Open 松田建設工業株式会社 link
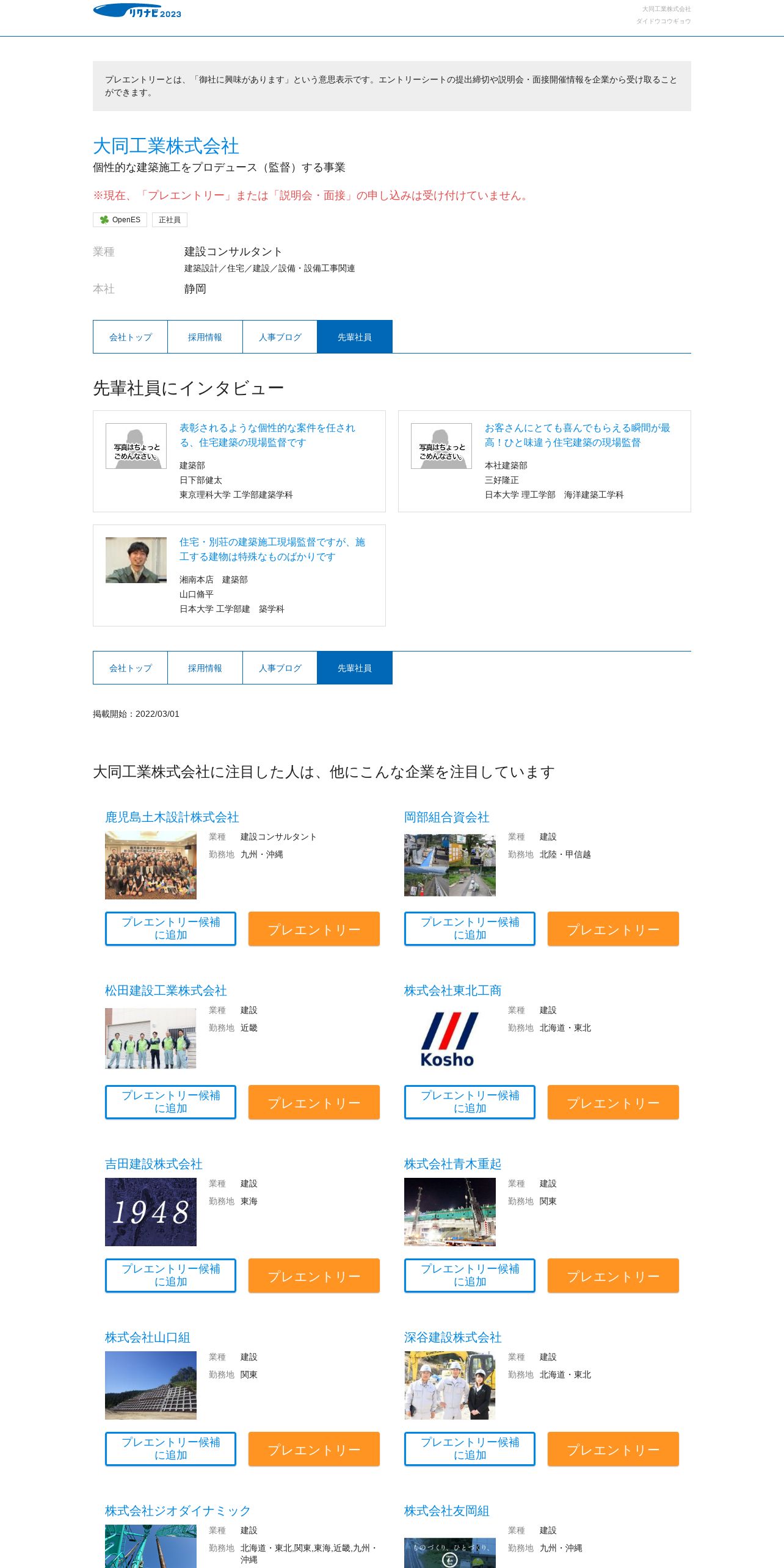This screenshot has width=784, height=1568. 165,990
